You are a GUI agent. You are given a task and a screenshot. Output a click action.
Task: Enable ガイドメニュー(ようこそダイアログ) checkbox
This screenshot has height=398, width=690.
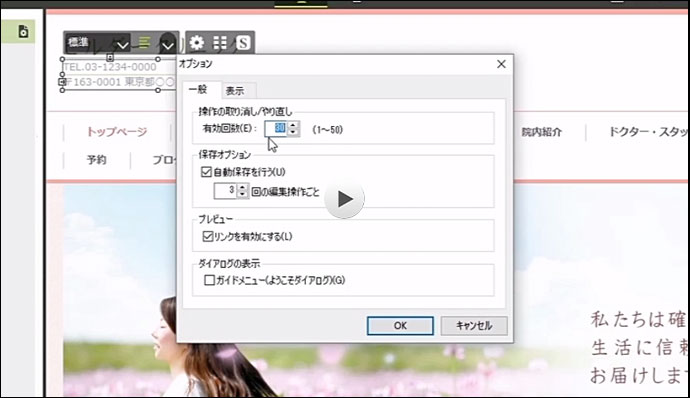point(209,280)
